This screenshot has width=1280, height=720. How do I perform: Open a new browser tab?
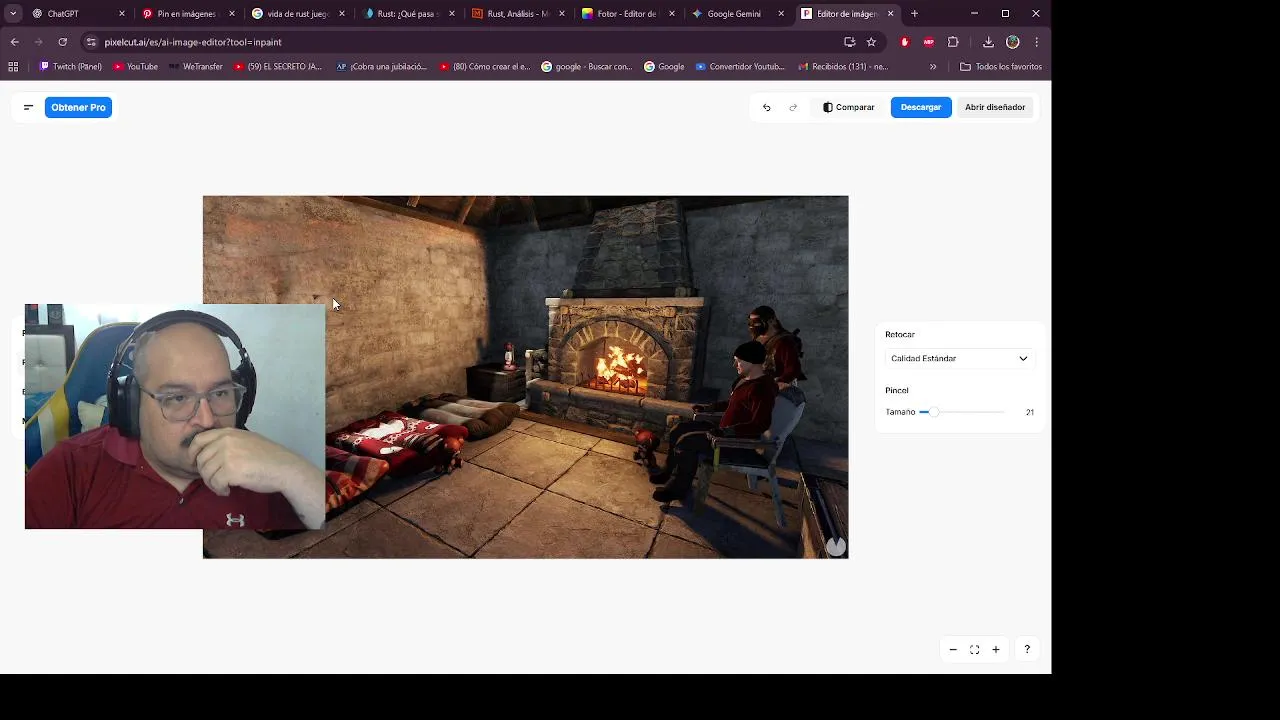(914, 14)
